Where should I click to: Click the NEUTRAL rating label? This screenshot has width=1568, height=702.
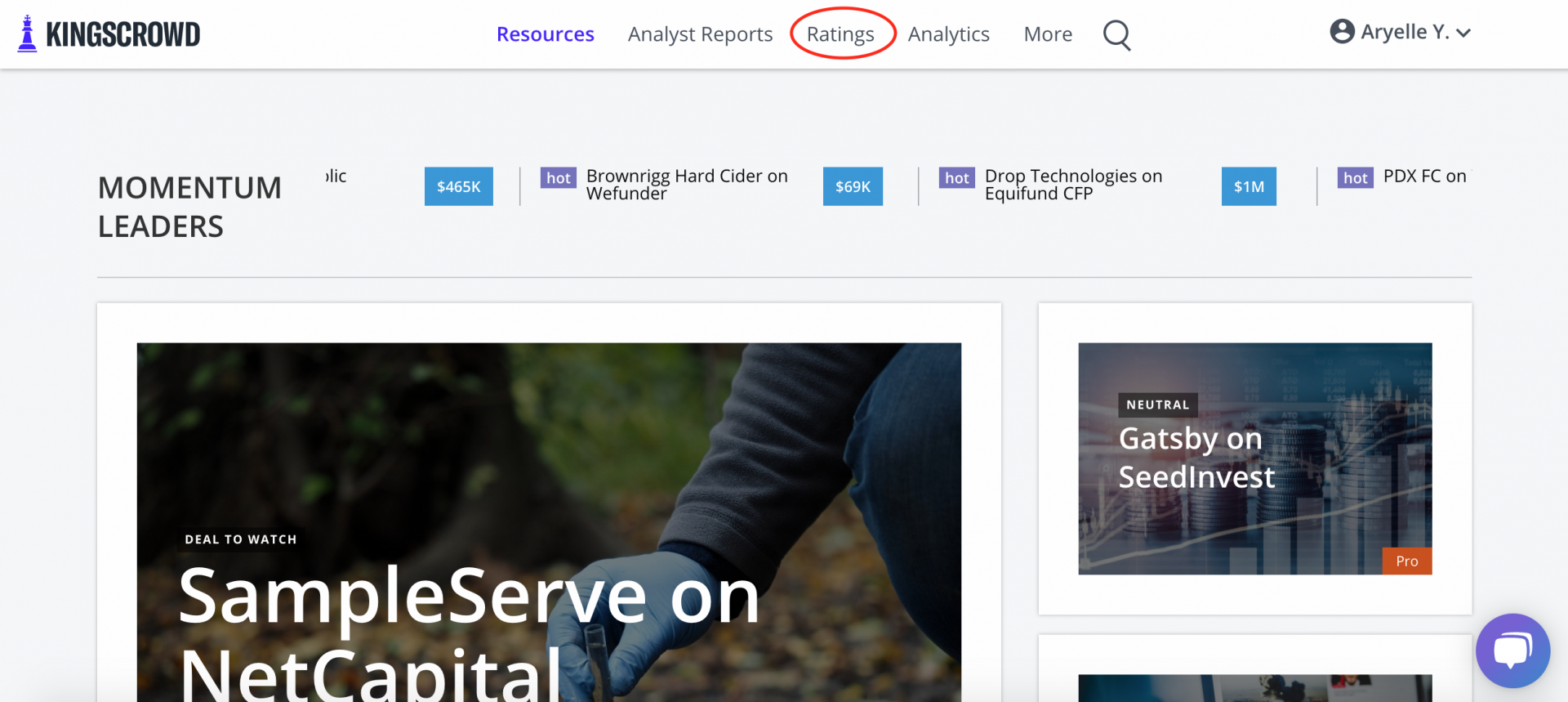click(1157, 405)
